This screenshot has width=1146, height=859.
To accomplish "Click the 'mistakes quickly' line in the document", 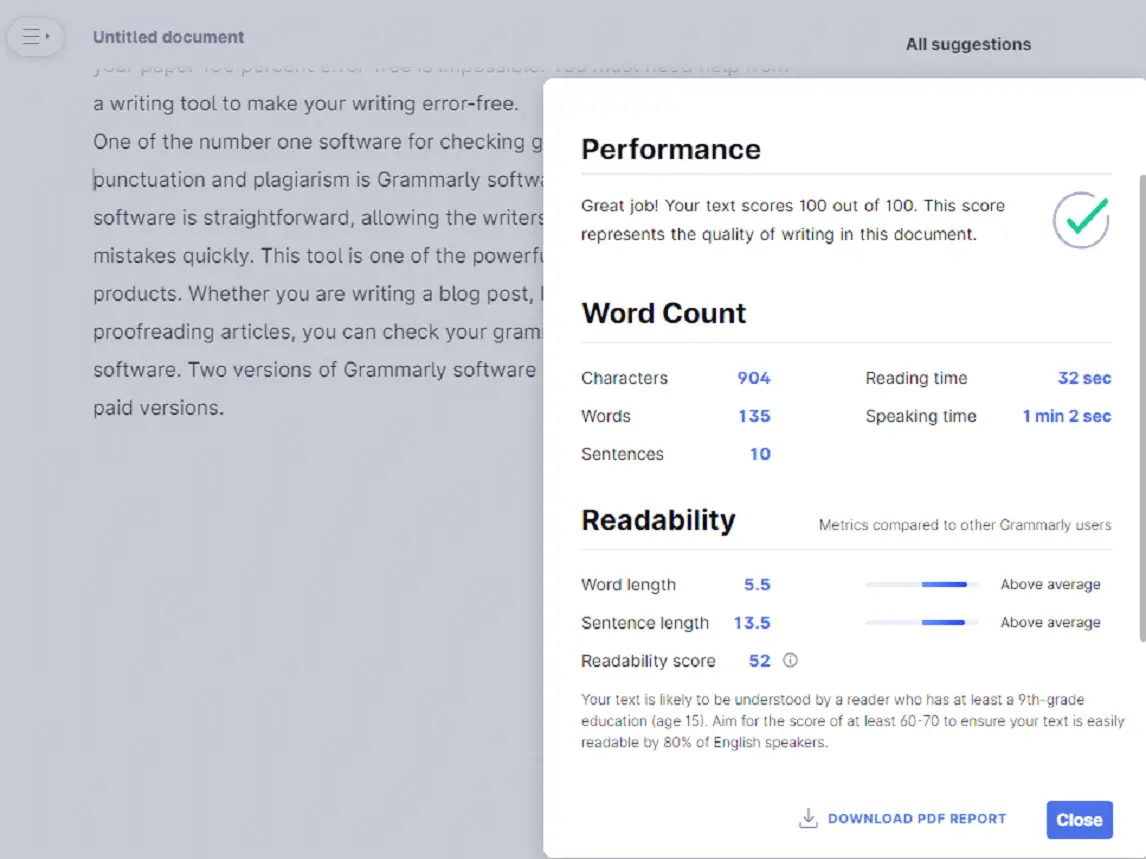I will pos(318,256).
